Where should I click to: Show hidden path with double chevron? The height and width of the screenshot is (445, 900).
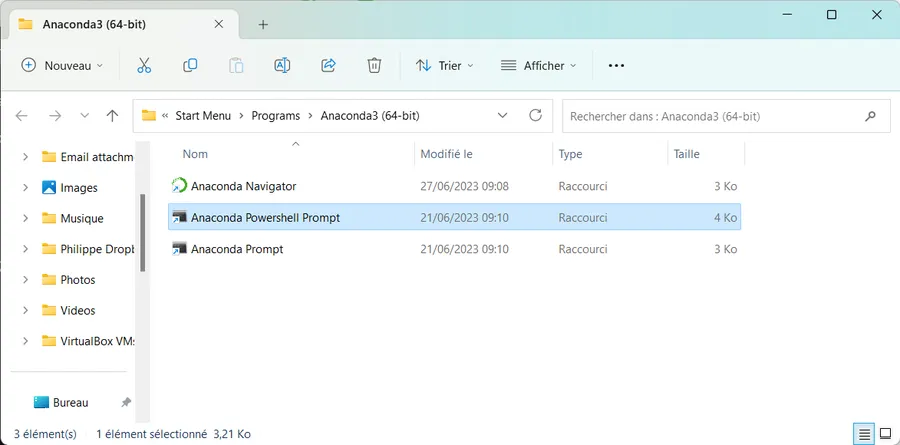click(165, 116)
